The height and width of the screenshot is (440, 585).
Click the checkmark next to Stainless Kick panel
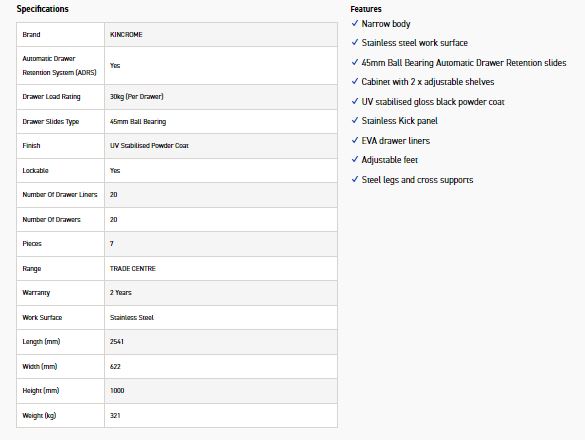[x=355, y=120]
